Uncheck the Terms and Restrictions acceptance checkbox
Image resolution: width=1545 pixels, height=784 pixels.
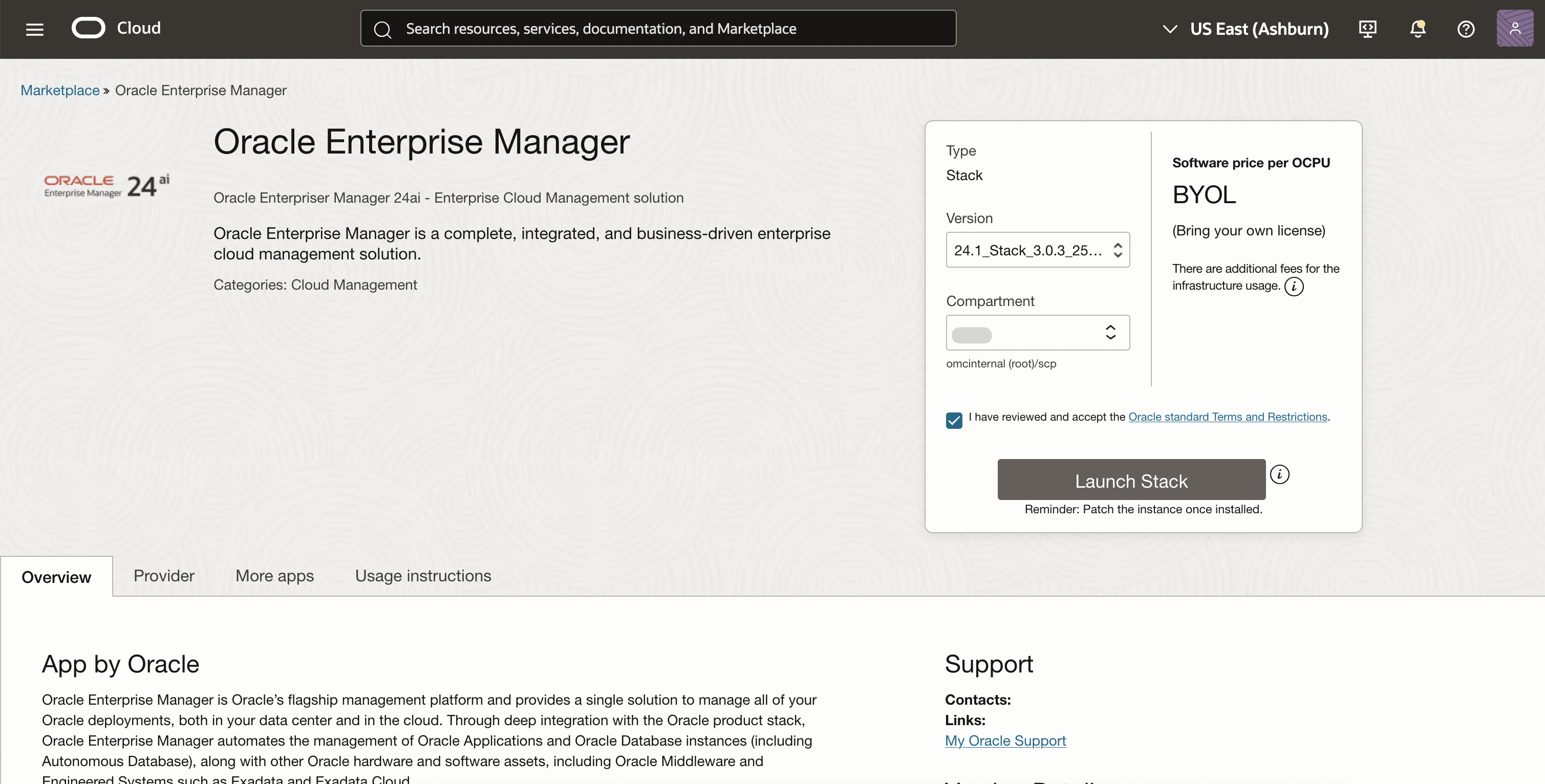(x=954, y=420)
